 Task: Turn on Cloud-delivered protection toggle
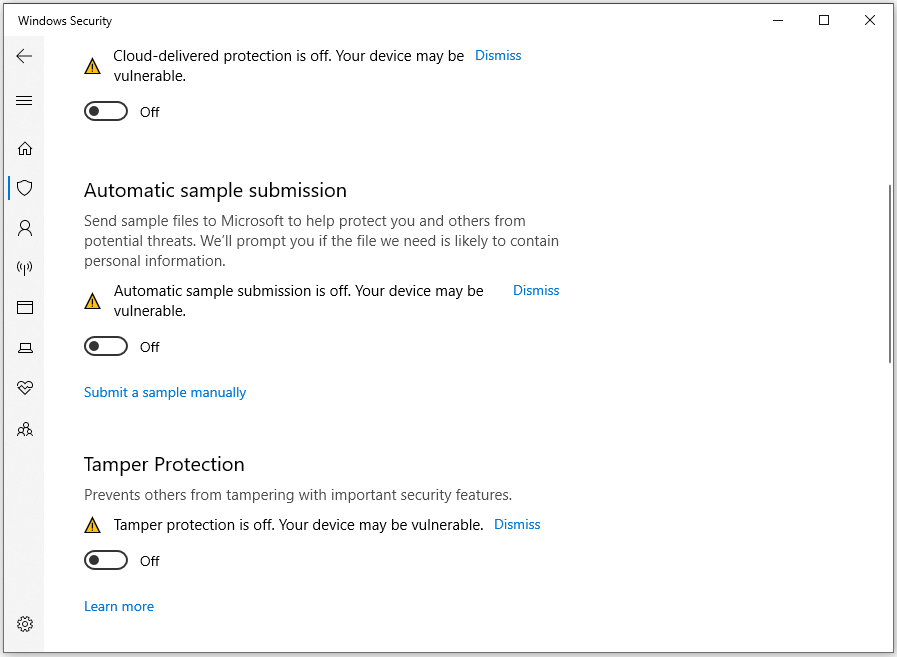pyautogui.click(x=106, y=112)
